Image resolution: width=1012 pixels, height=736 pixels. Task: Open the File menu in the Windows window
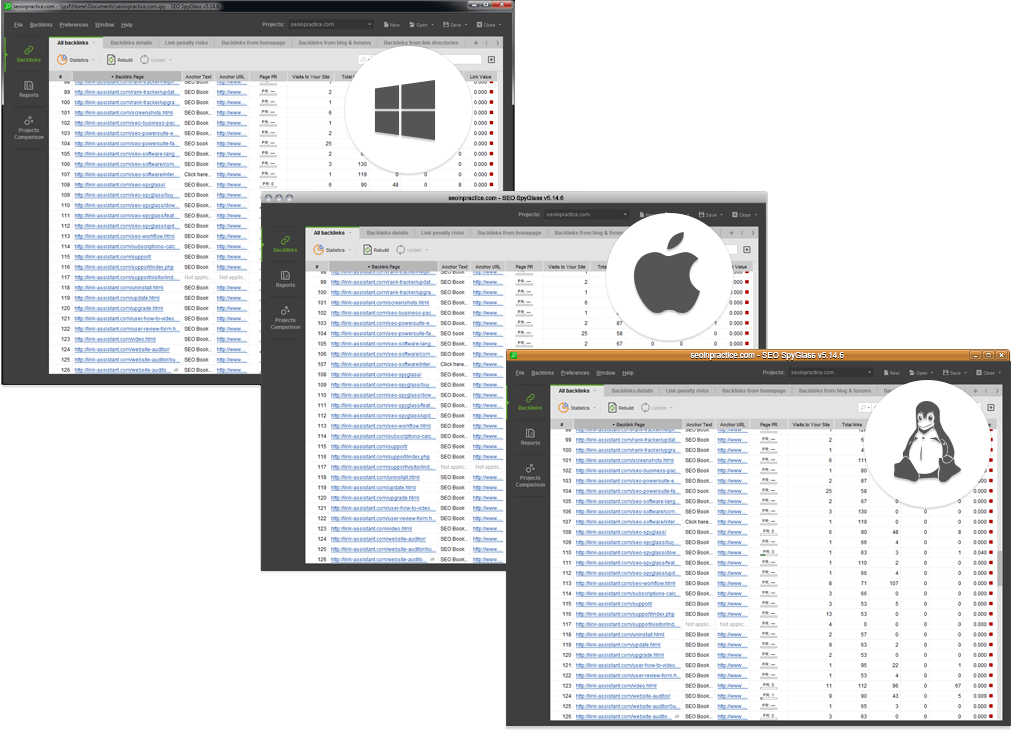(18, 25)
